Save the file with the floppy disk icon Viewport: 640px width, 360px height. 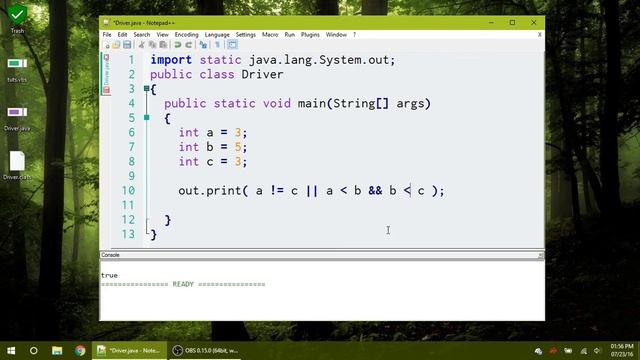[127, 45]
